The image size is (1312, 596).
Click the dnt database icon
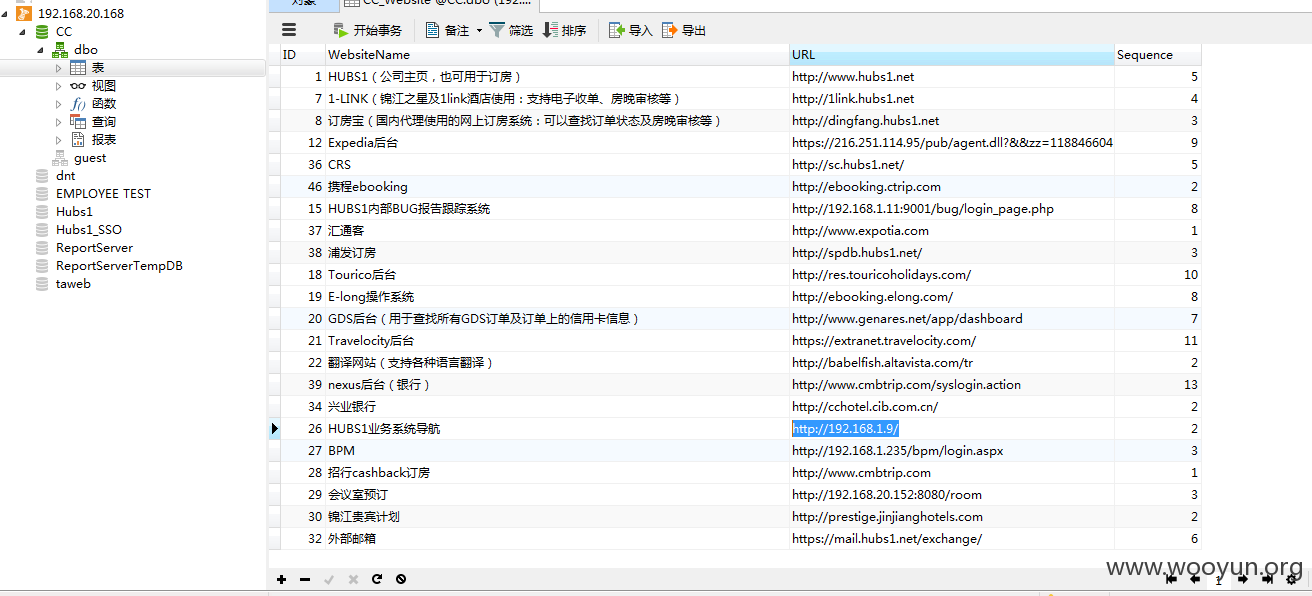[x=42, y=176]
